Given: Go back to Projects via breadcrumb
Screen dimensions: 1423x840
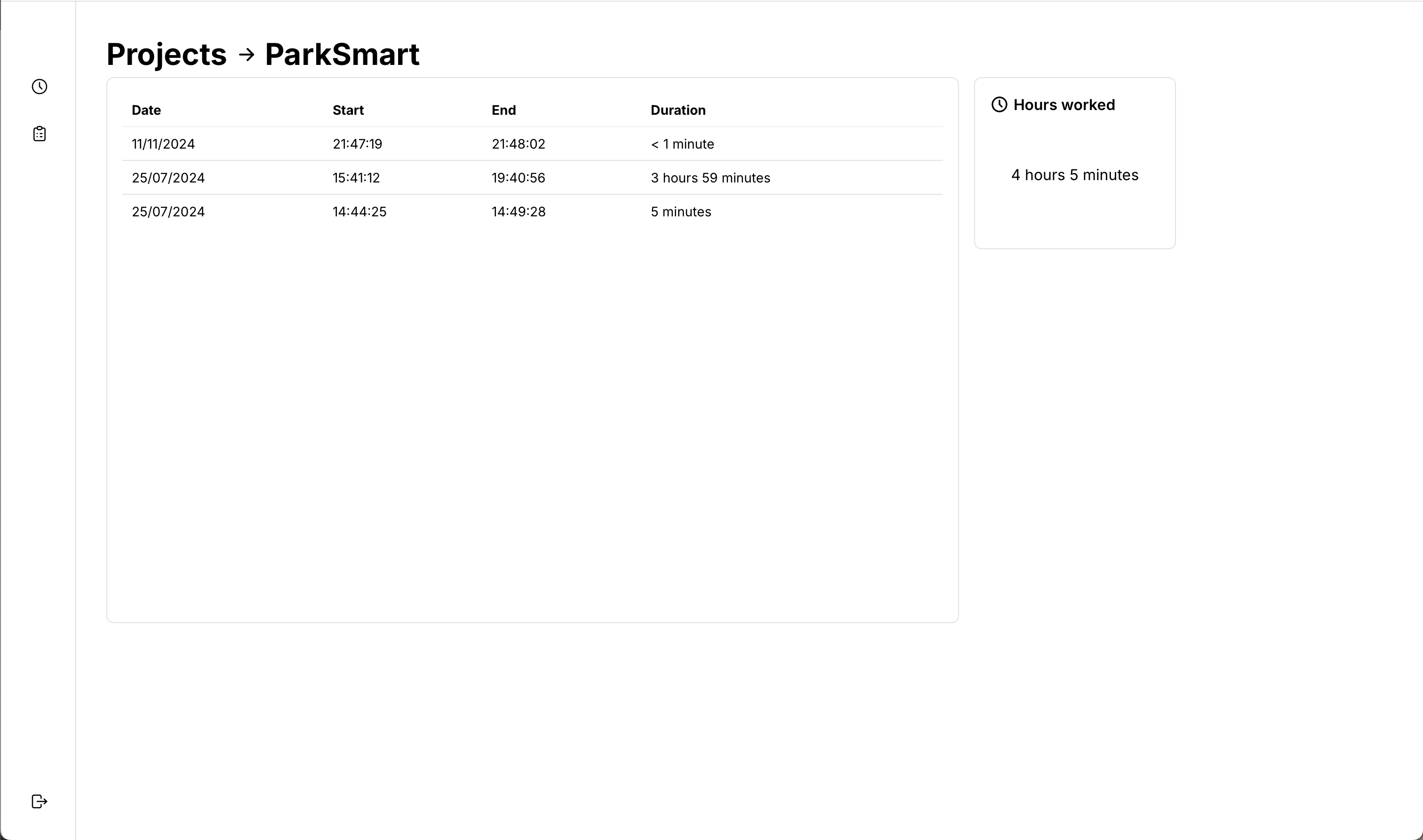Looking at the screenshot, I should 167,55.
